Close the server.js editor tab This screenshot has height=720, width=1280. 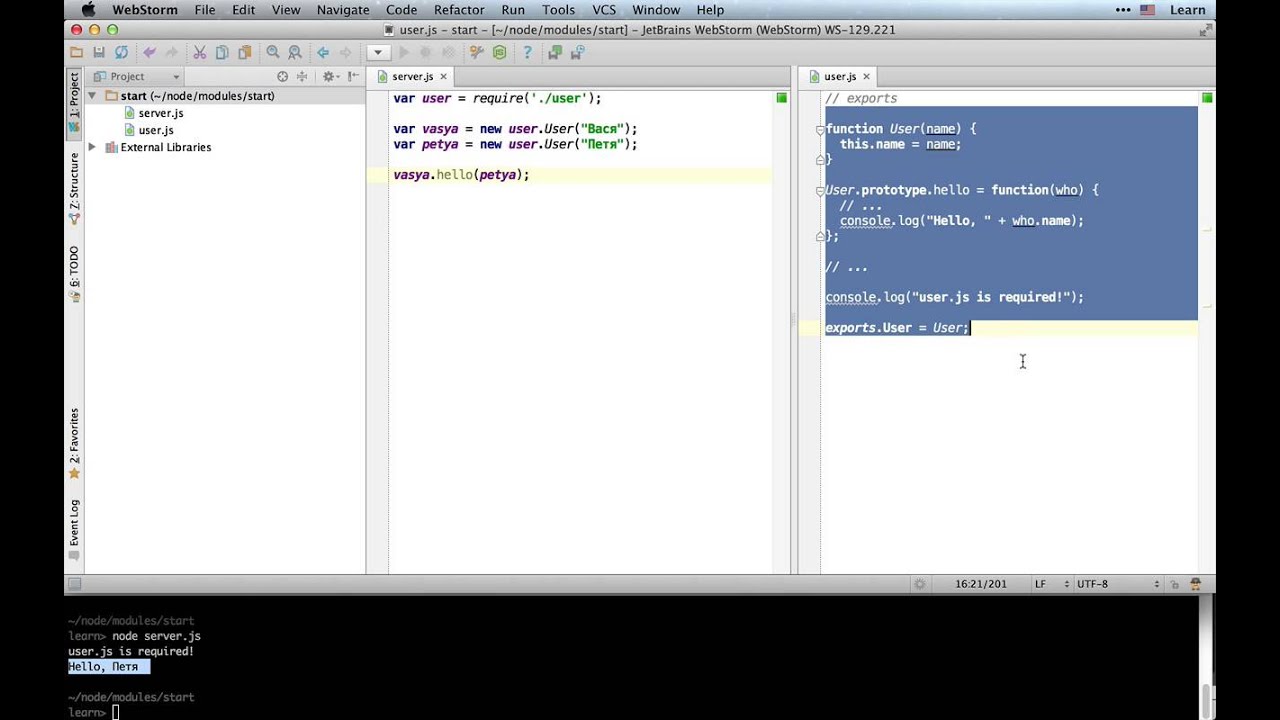pos(444,76)
